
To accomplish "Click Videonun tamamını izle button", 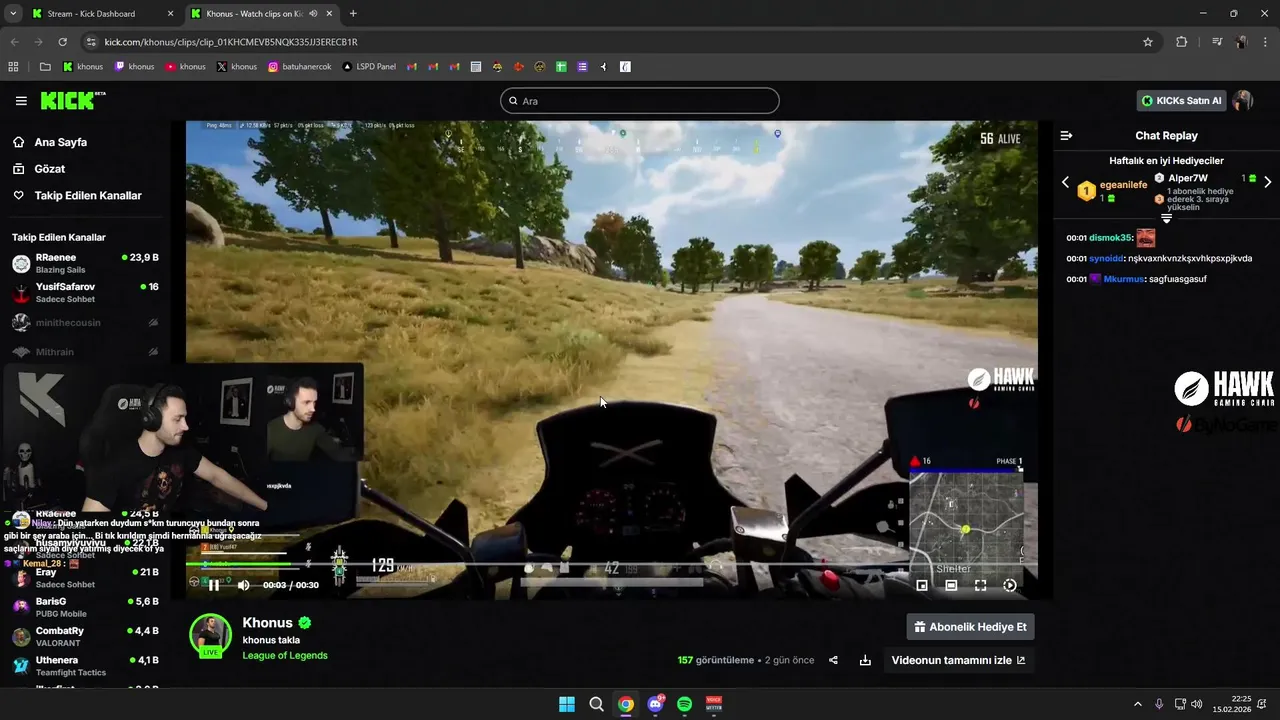I will click(958, 660).
